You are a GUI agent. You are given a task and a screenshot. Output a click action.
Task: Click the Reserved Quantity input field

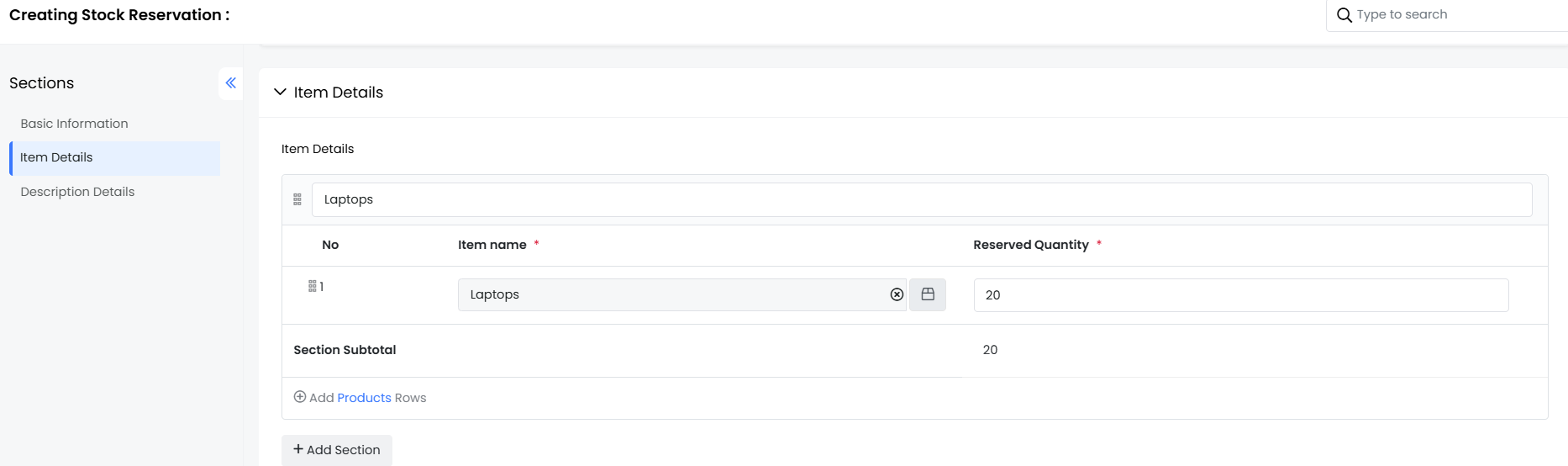(x=1240, y=295)
